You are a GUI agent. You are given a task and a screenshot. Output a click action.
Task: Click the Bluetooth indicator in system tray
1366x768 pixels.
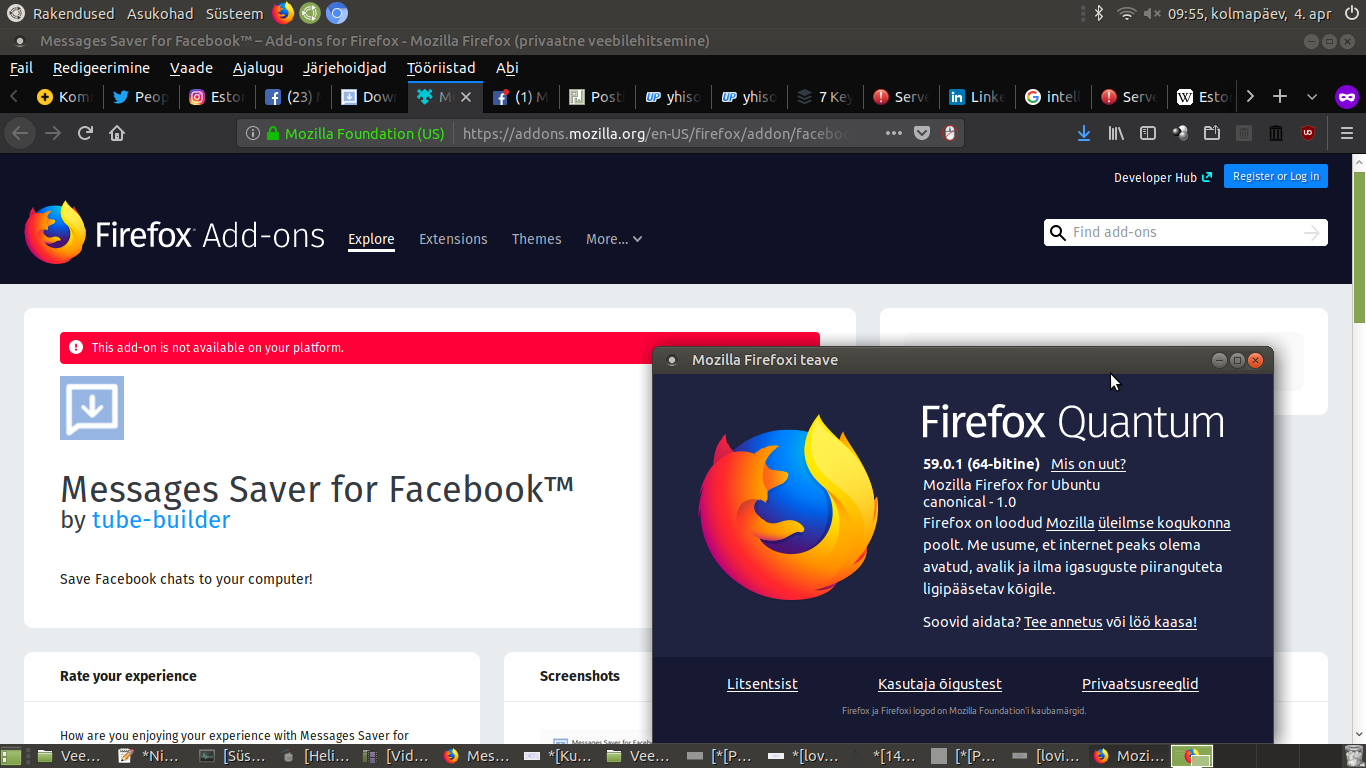coord(1098,13)
